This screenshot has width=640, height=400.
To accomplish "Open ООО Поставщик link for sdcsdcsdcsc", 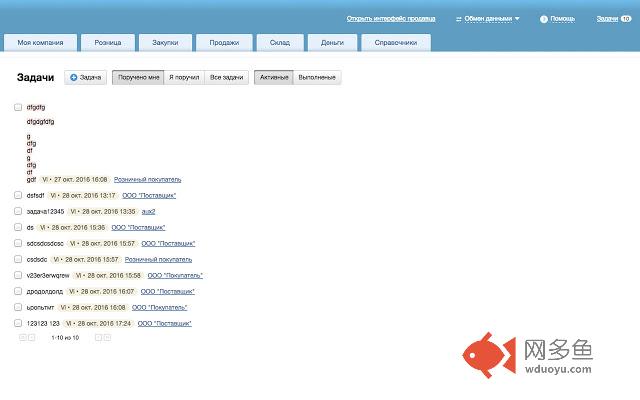I will [168, 244].
